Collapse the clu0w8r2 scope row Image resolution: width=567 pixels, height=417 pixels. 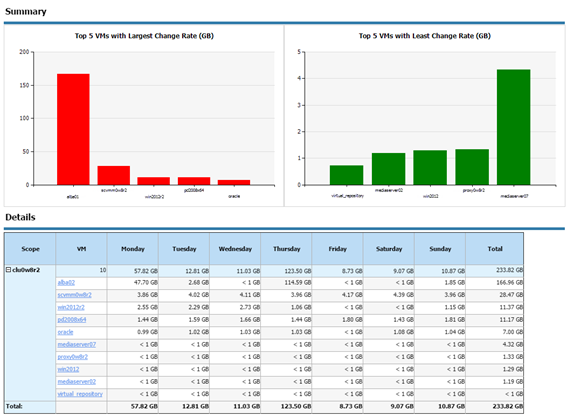pyautogui.click(x=9, y=270)
